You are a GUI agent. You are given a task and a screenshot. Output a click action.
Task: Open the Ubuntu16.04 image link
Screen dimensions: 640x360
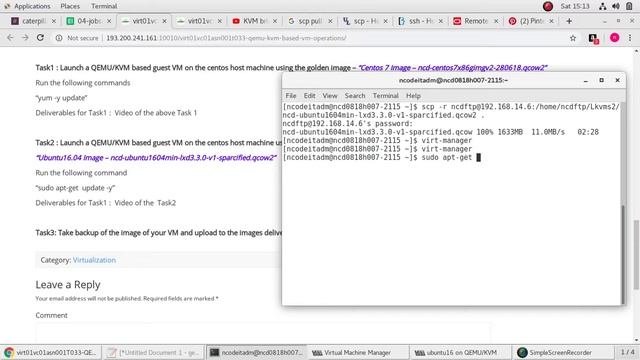(x=156, y=158)
